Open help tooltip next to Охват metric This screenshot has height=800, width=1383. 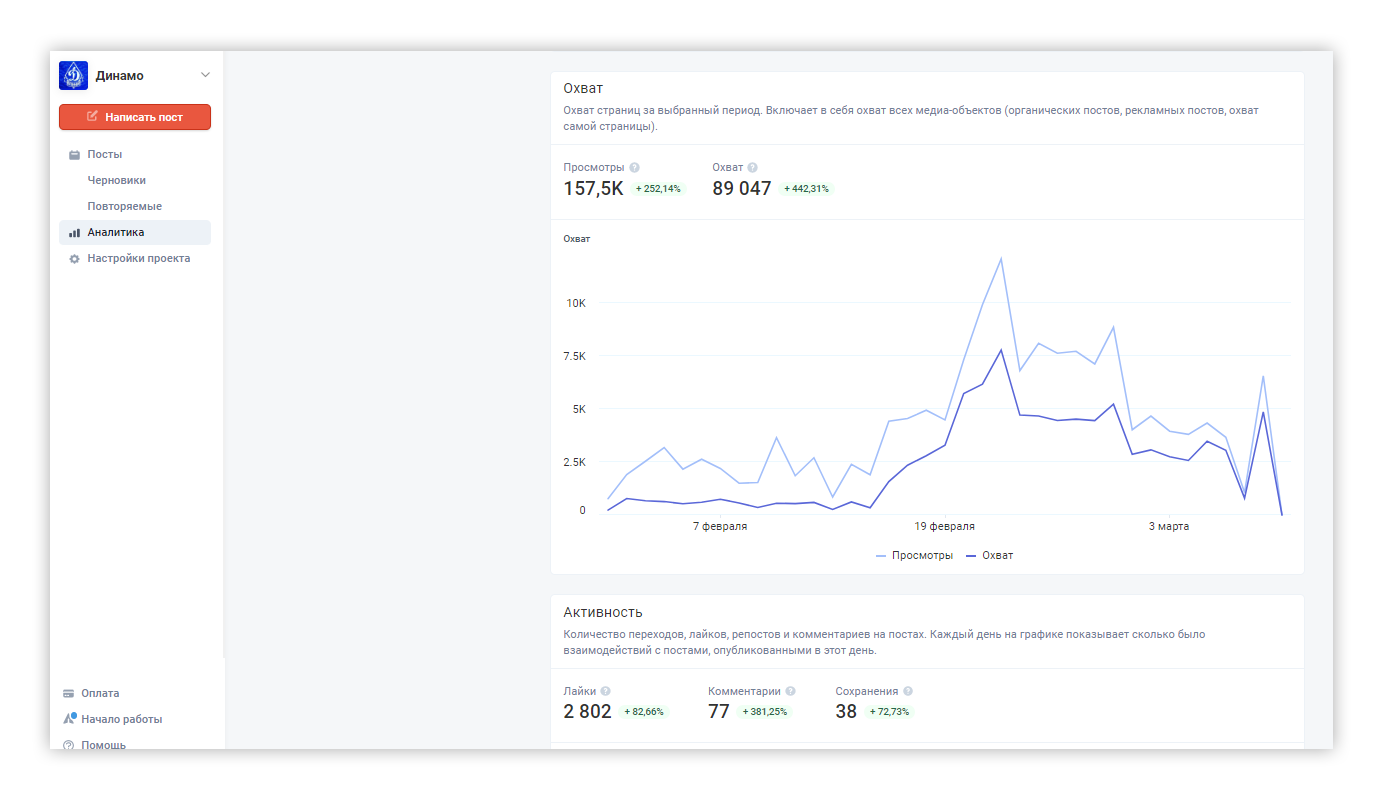pyautogui.click(x=753, y=168)
